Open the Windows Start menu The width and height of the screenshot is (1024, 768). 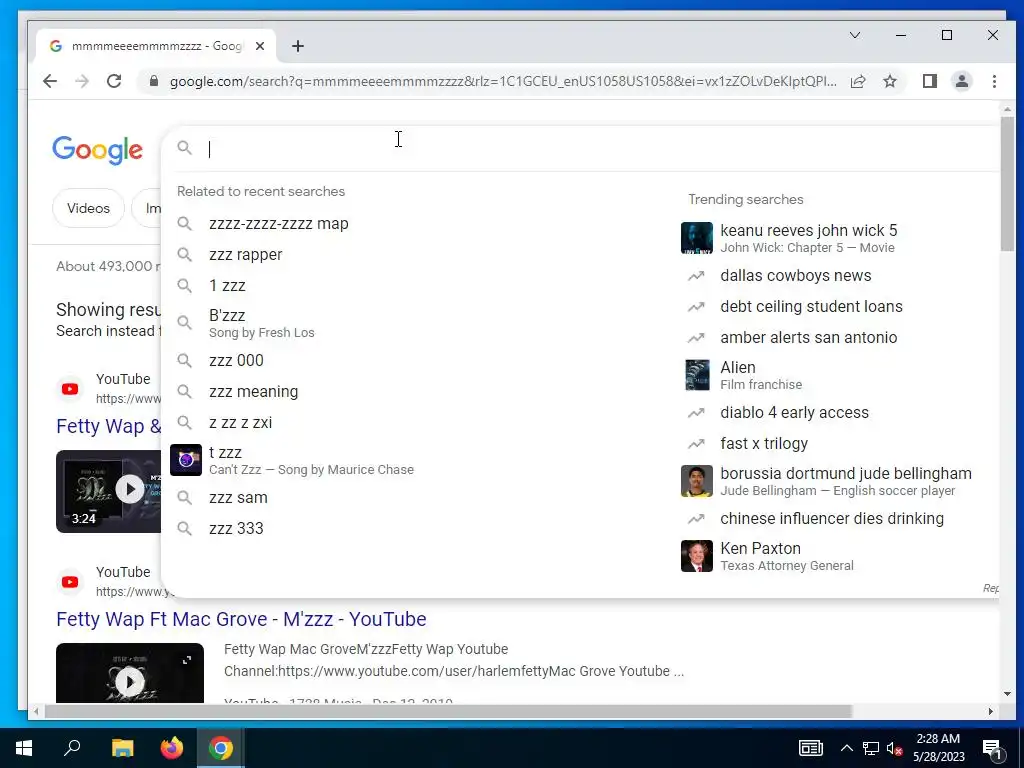pyautogui.click(x=24, y=748)
